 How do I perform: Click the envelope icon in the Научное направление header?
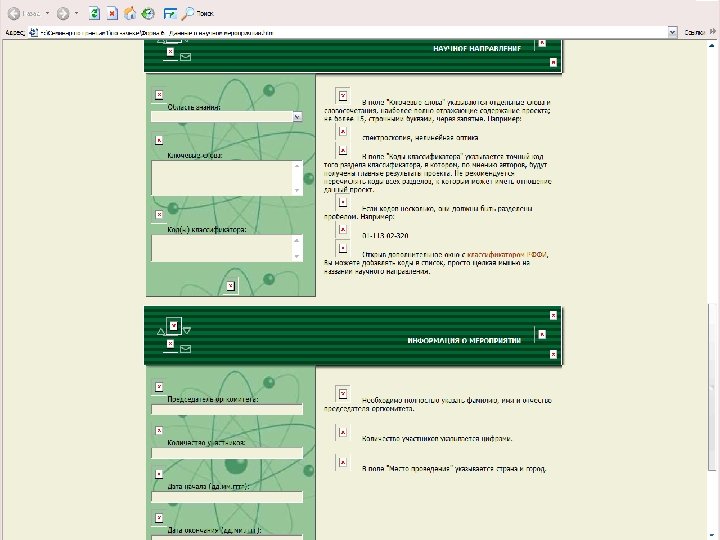pos(186,57)
